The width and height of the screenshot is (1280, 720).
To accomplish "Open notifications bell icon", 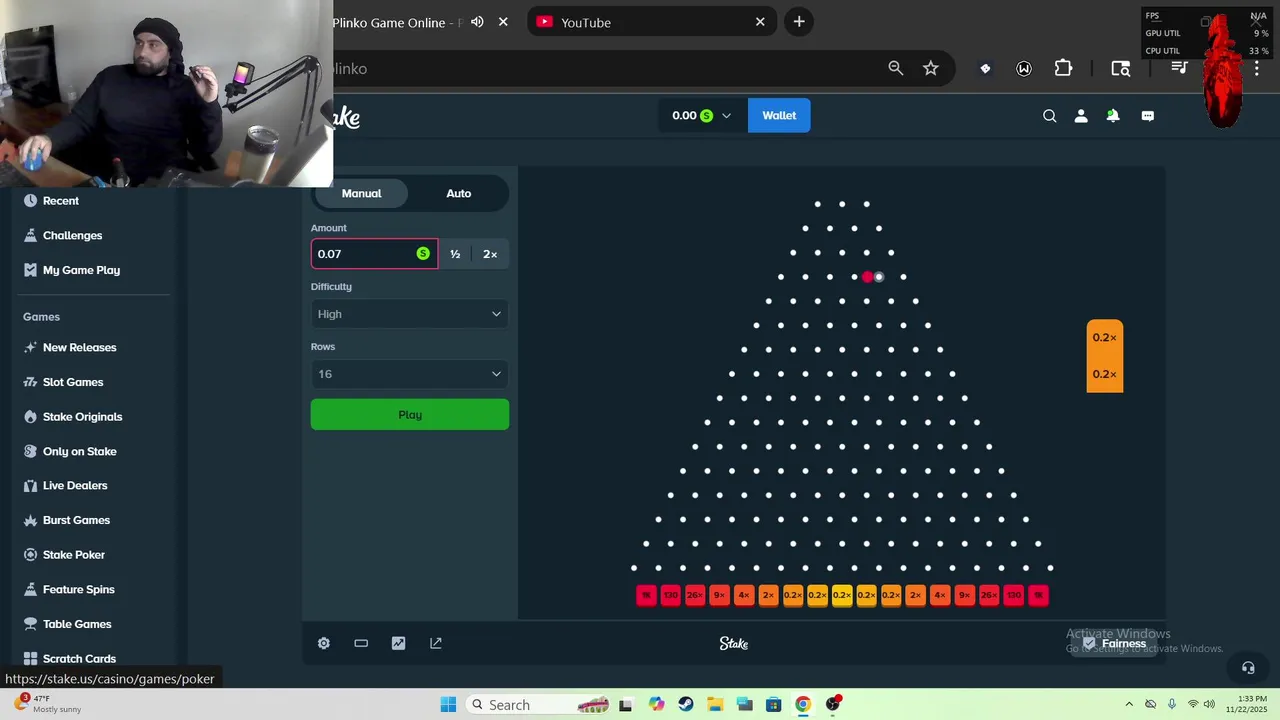I will 1113,116.
